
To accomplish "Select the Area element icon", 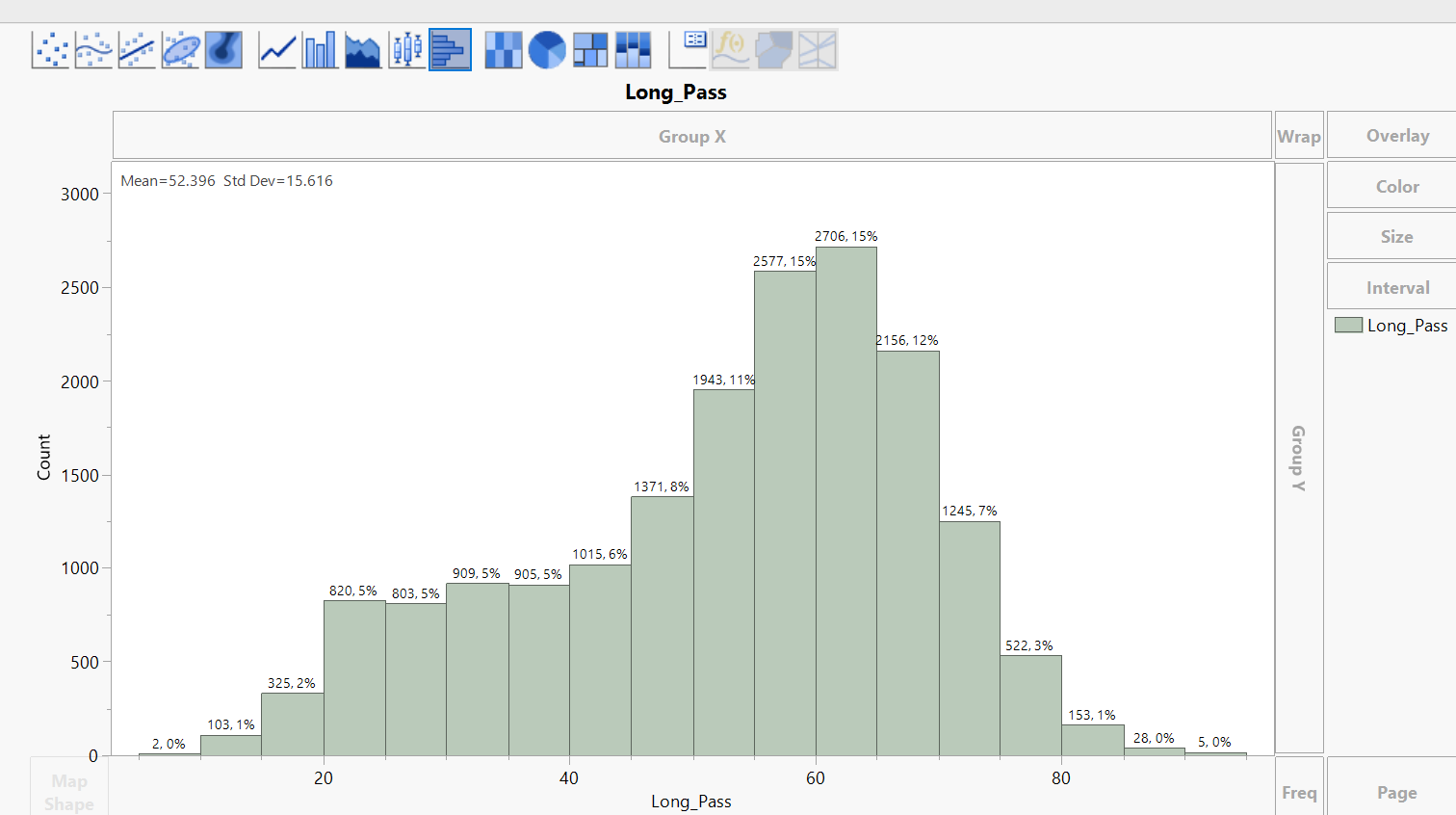I will click(363, 49).
